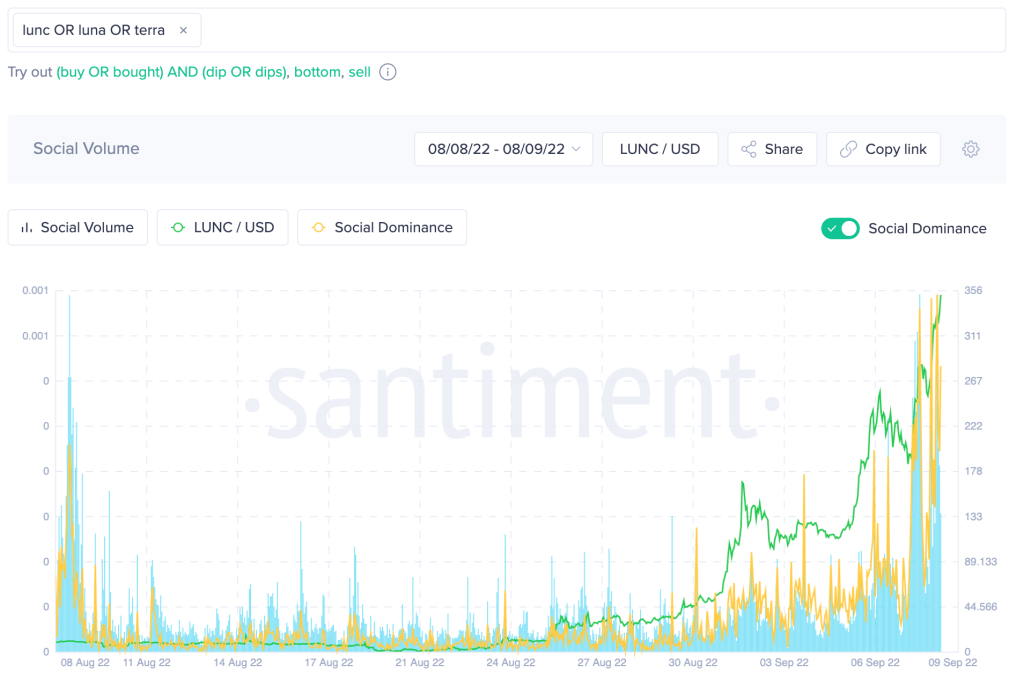Click the '11 Aug 22' axis label
The height and width of the screenshot is (679, 1024).
146,663
